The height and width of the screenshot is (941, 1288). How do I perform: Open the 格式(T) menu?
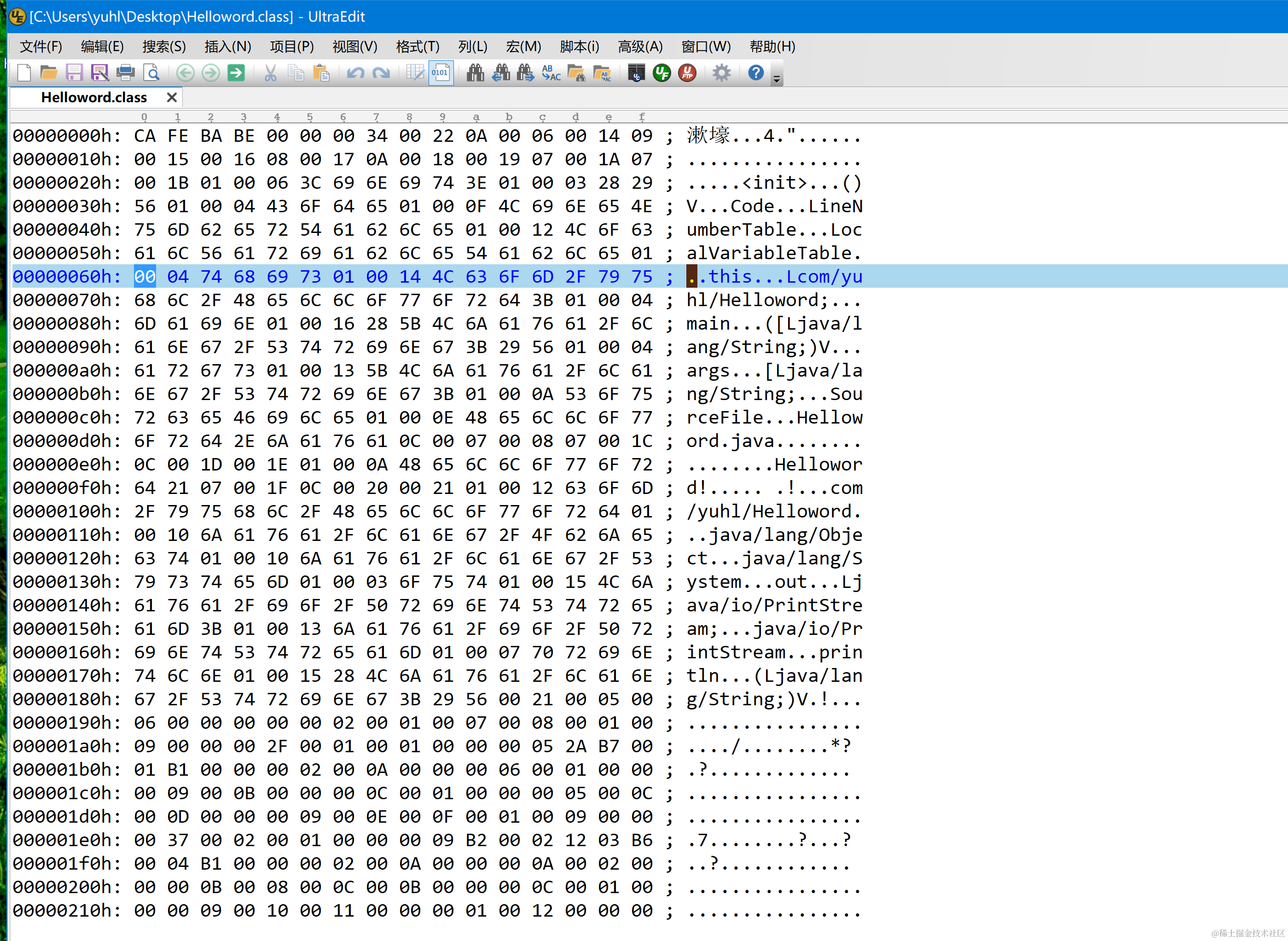tap(418, 46)
